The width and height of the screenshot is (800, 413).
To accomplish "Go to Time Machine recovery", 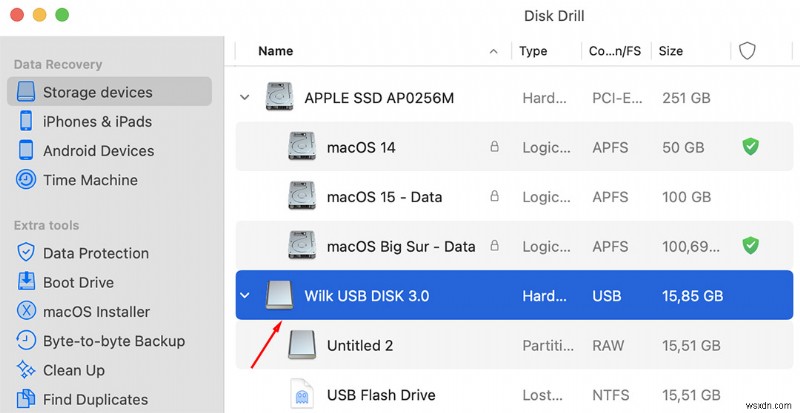I will coord(90,180).
